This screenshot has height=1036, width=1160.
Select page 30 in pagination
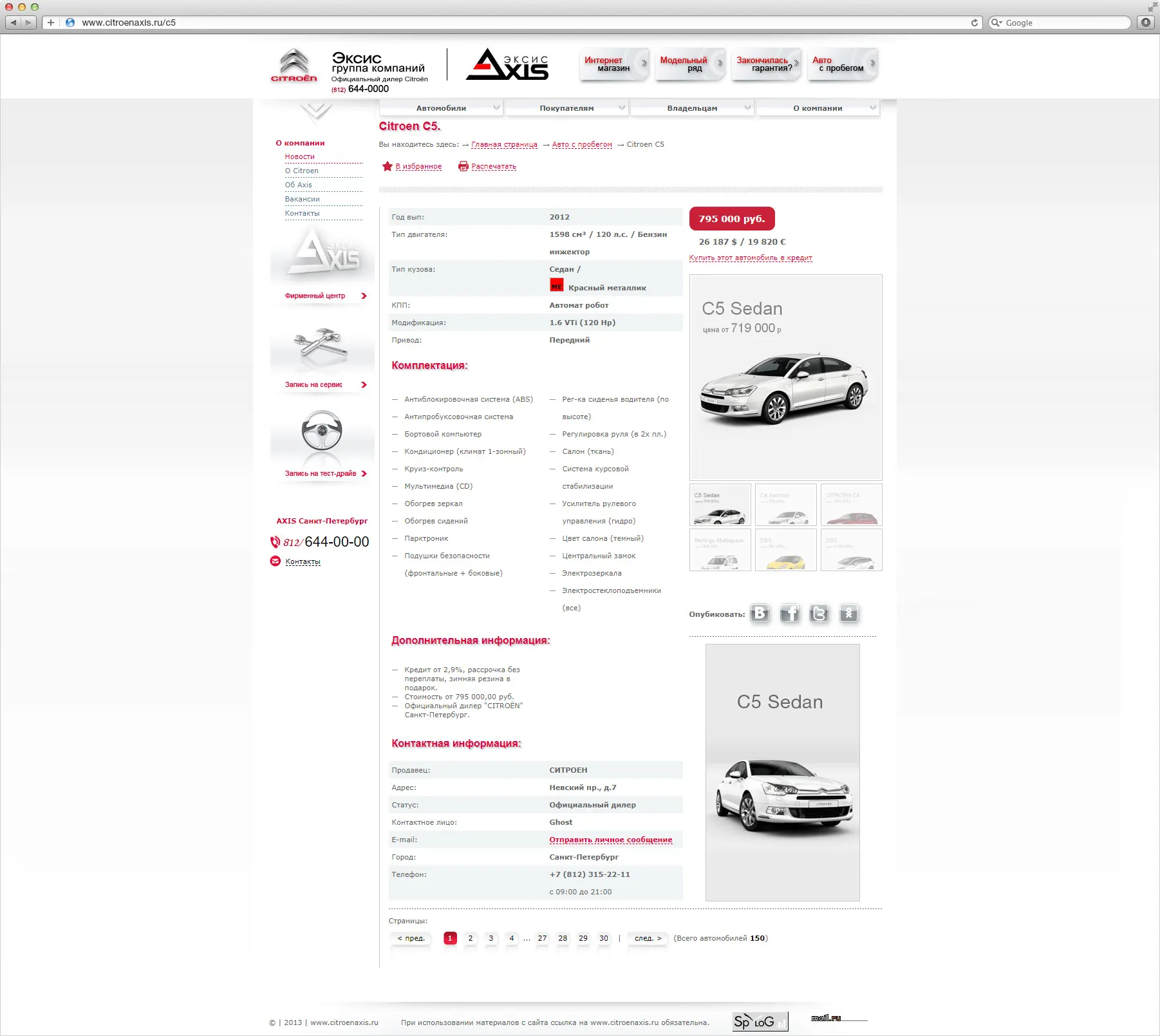click(604, 938)
